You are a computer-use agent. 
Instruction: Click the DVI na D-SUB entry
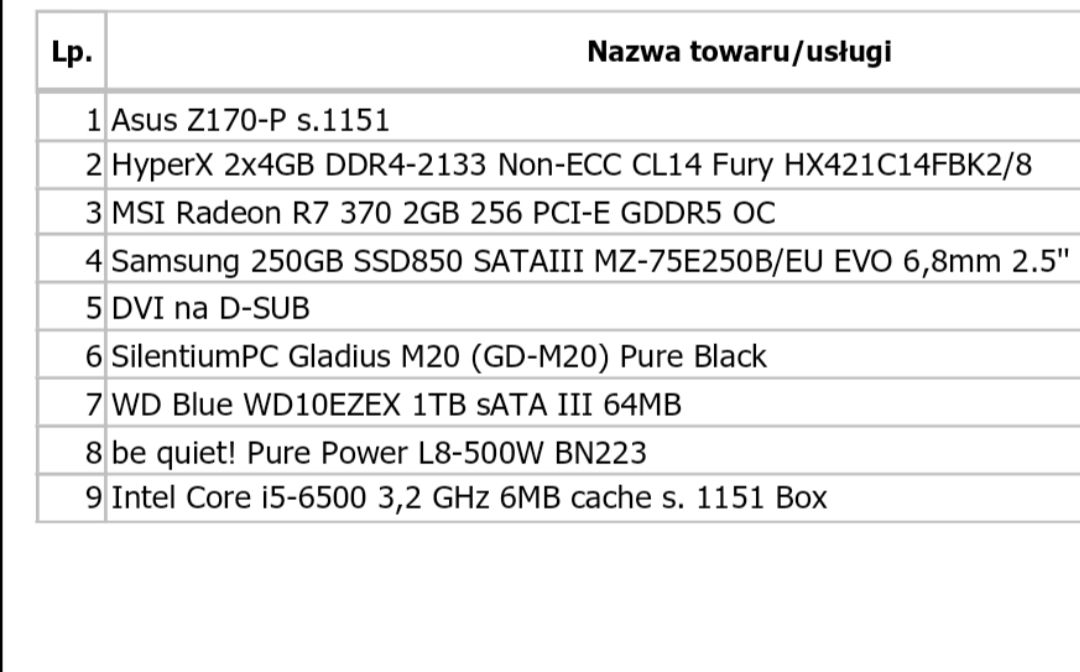(210, 308)
